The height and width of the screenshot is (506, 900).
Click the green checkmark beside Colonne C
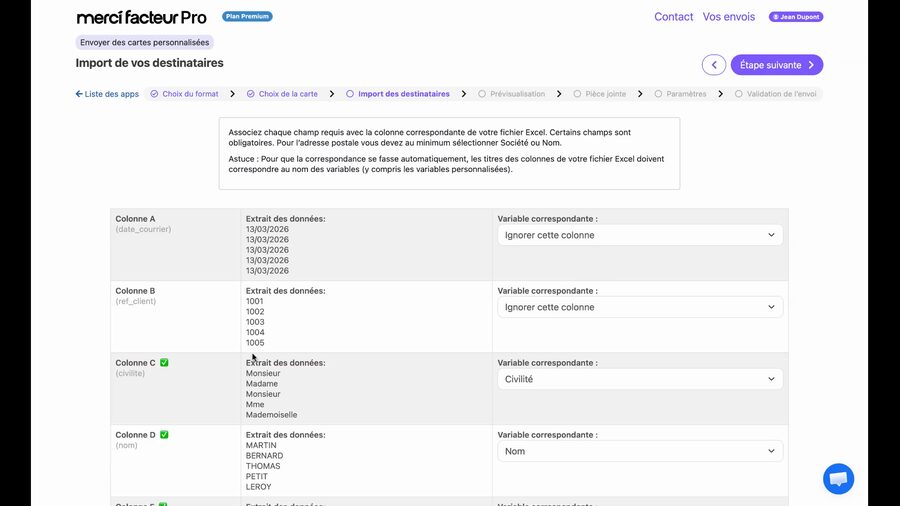[164, 363]
